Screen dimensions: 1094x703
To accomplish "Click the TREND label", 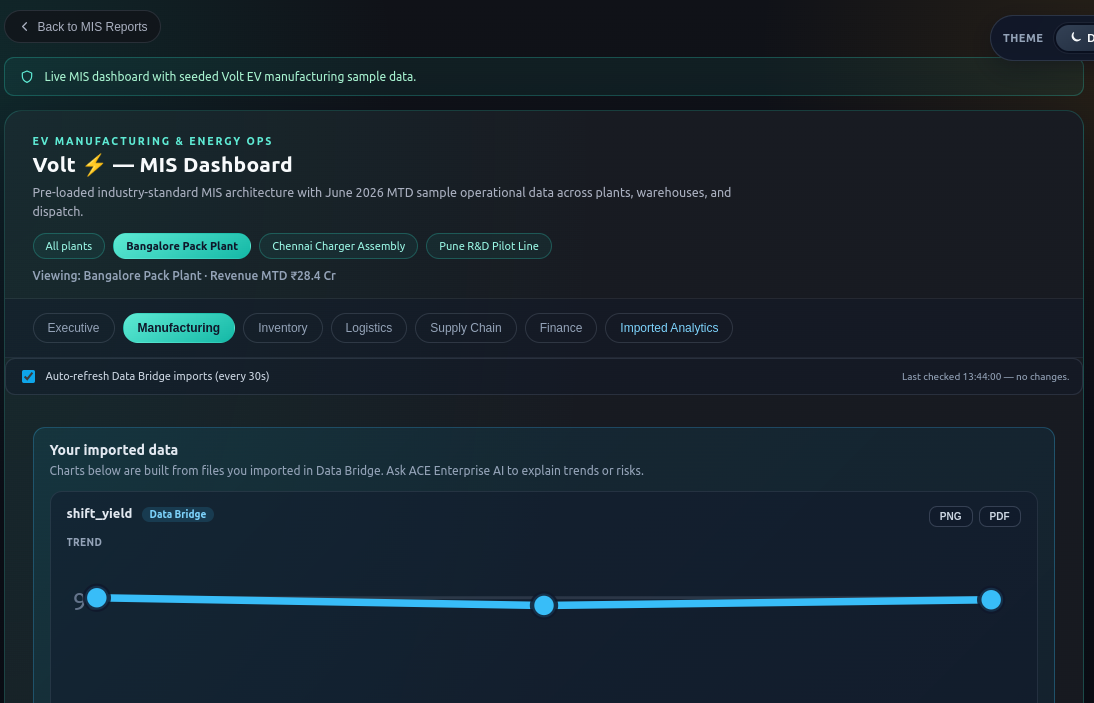I will pyautogui.click(x=84, y=542).
